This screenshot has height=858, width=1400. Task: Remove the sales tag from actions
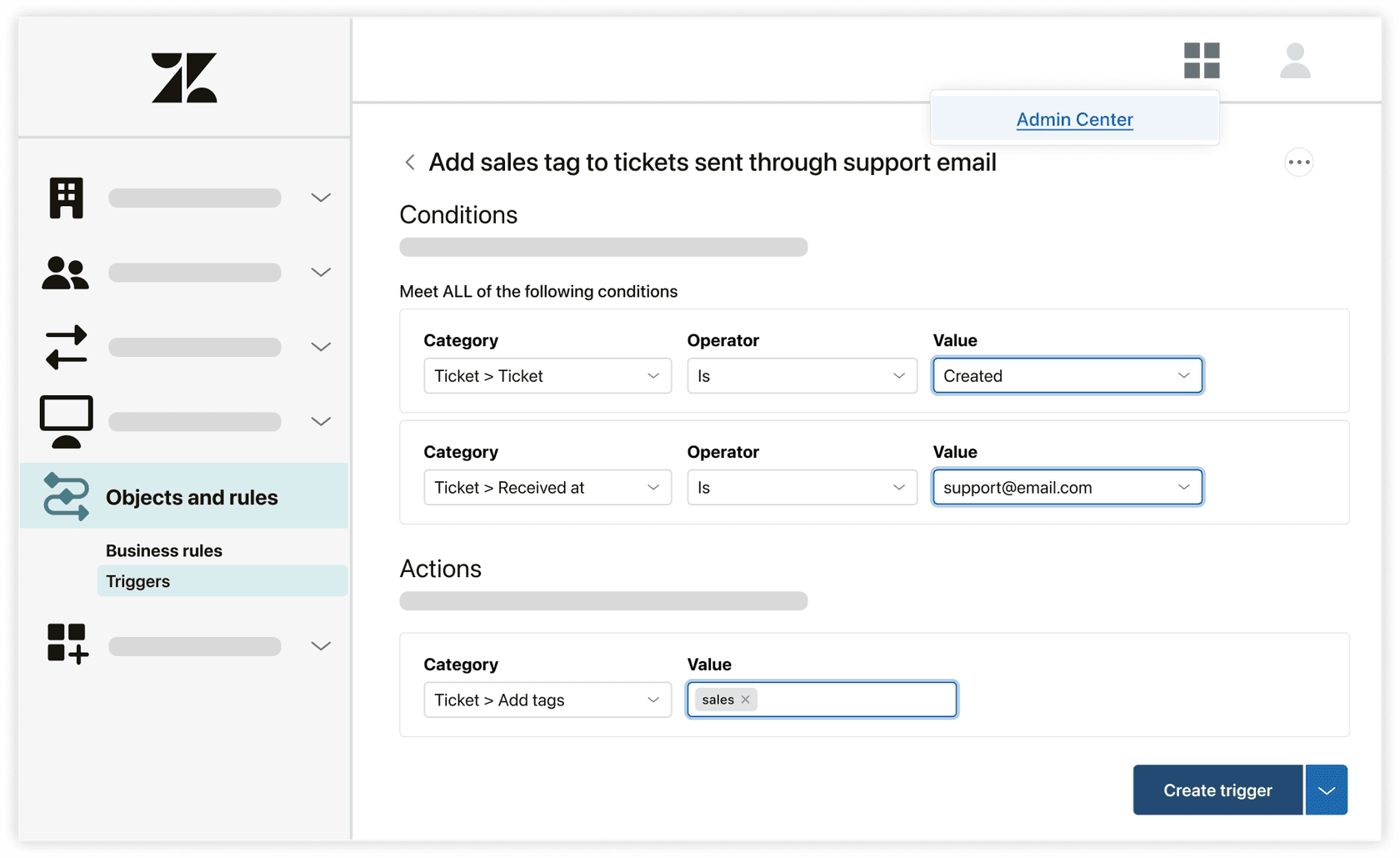click(x=747, y=700)
